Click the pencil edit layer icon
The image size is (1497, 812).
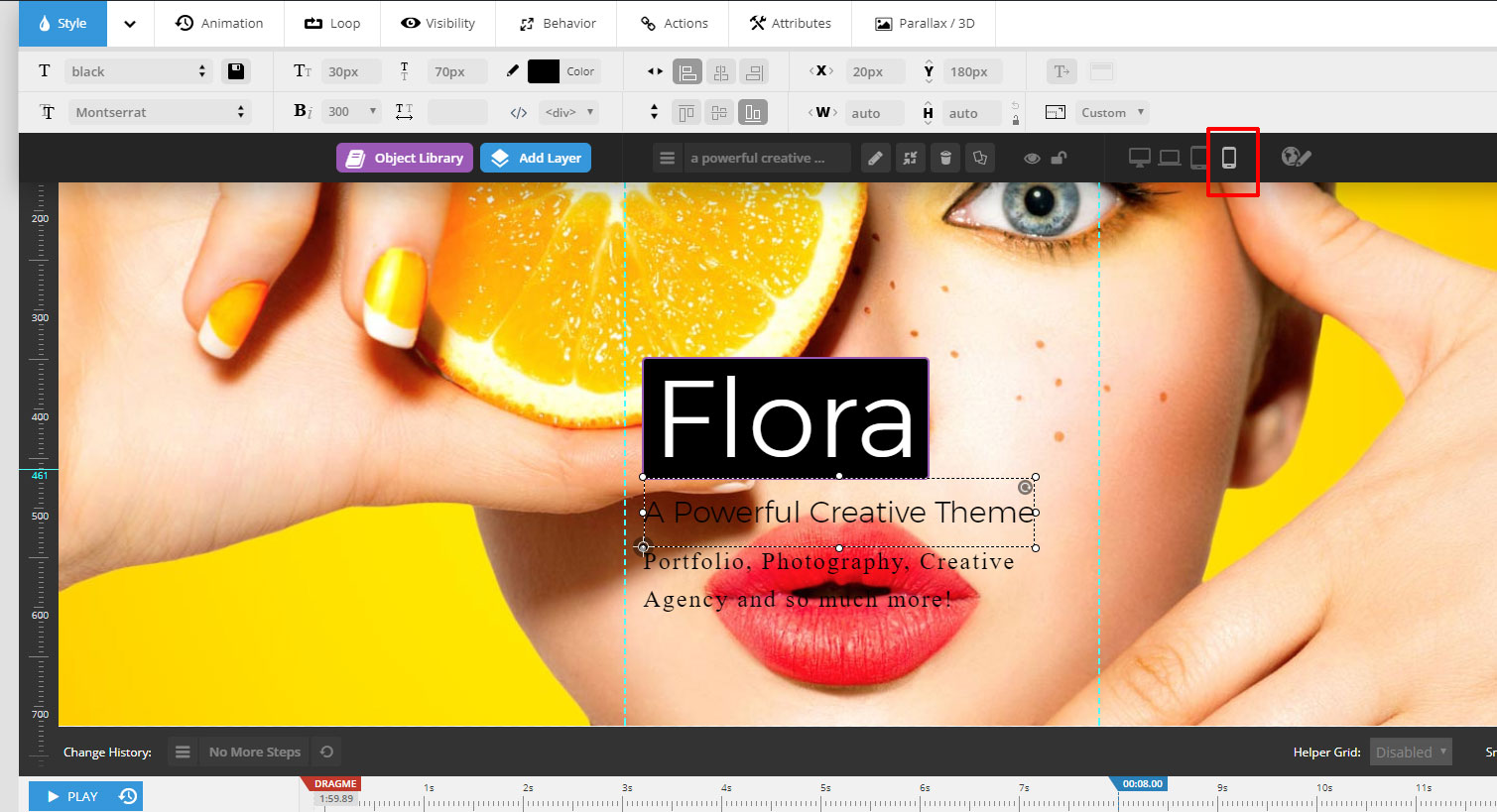pyautogui.click(x=875, y=159)
